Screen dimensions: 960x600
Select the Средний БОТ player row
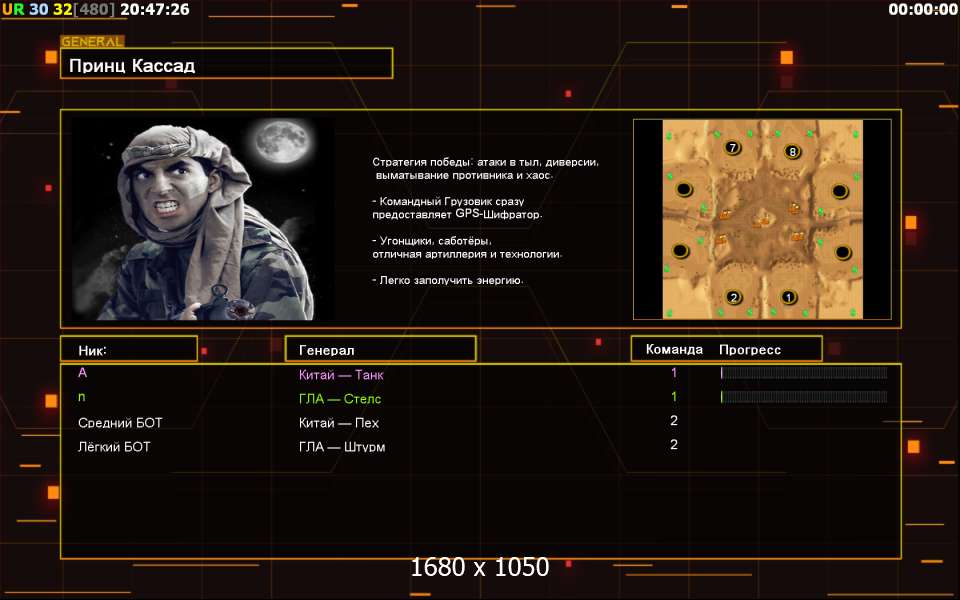[116, 423]
